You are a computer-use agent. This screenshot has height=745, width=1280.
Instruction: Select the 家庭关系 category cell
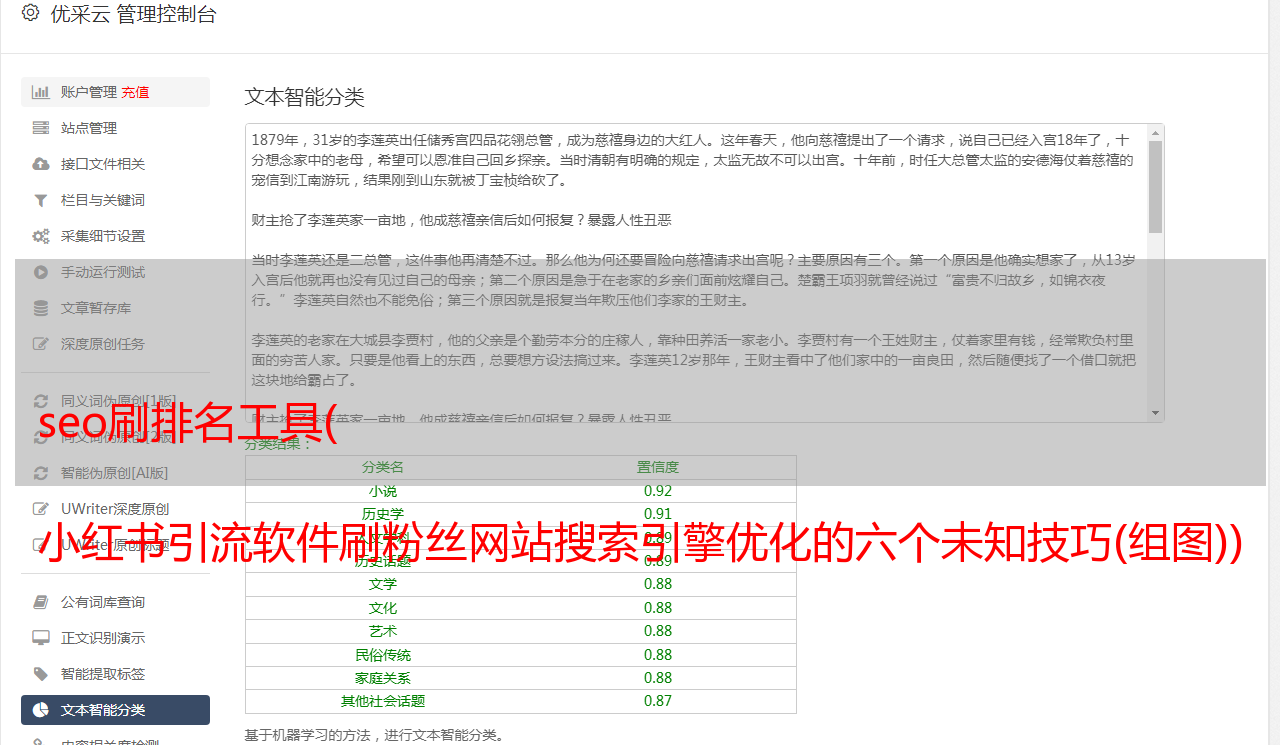pyautogui.click(x=383, y=678)
